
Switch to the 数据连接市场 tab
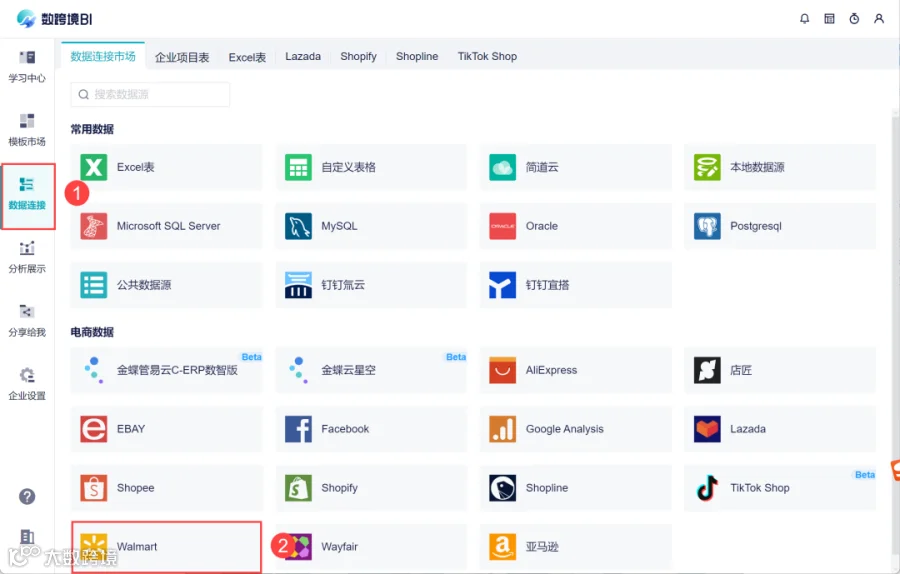pyautogui.click(x=103, y=56)
